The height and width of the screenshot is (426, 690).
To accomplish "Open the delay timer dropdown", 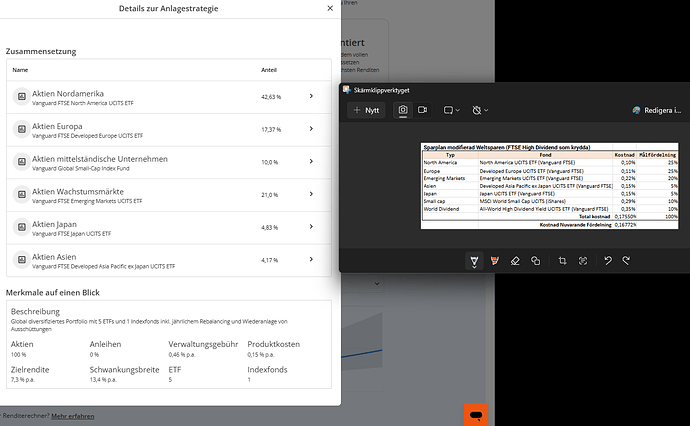I will [482, 110].
